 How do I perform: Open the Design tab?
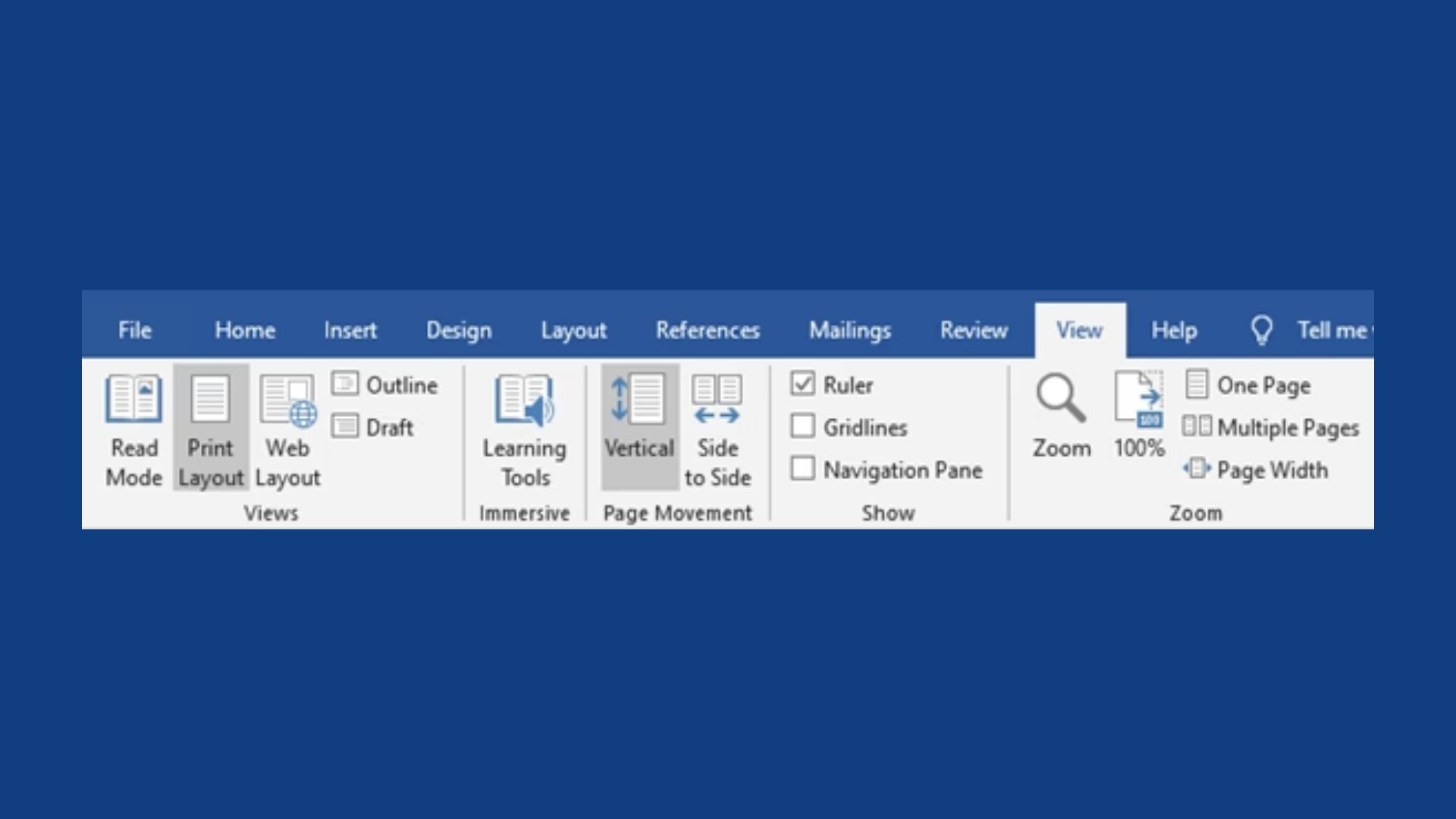[459, 331]
